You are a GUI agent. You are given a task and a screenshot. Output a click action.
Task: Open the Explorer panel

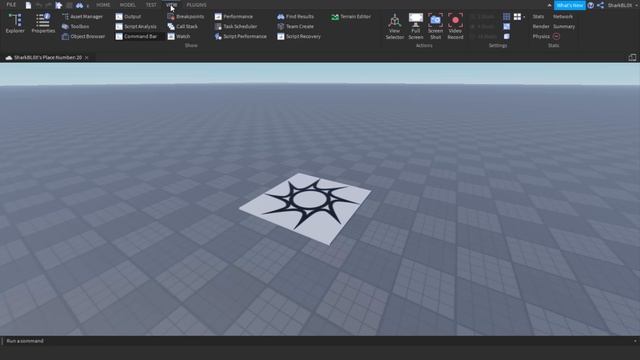click(x=15, y=23)
